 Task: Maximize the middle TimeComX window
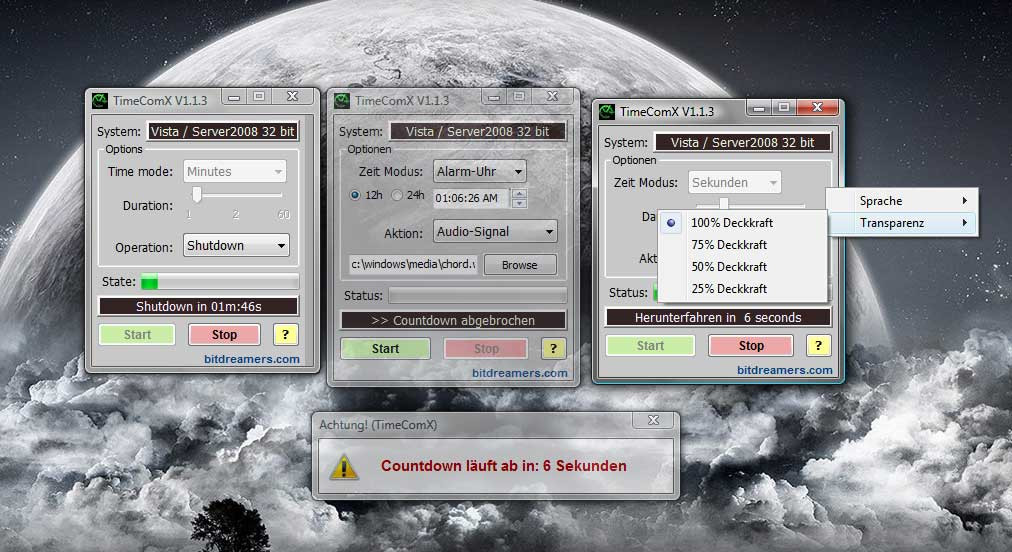click(519, 97)
